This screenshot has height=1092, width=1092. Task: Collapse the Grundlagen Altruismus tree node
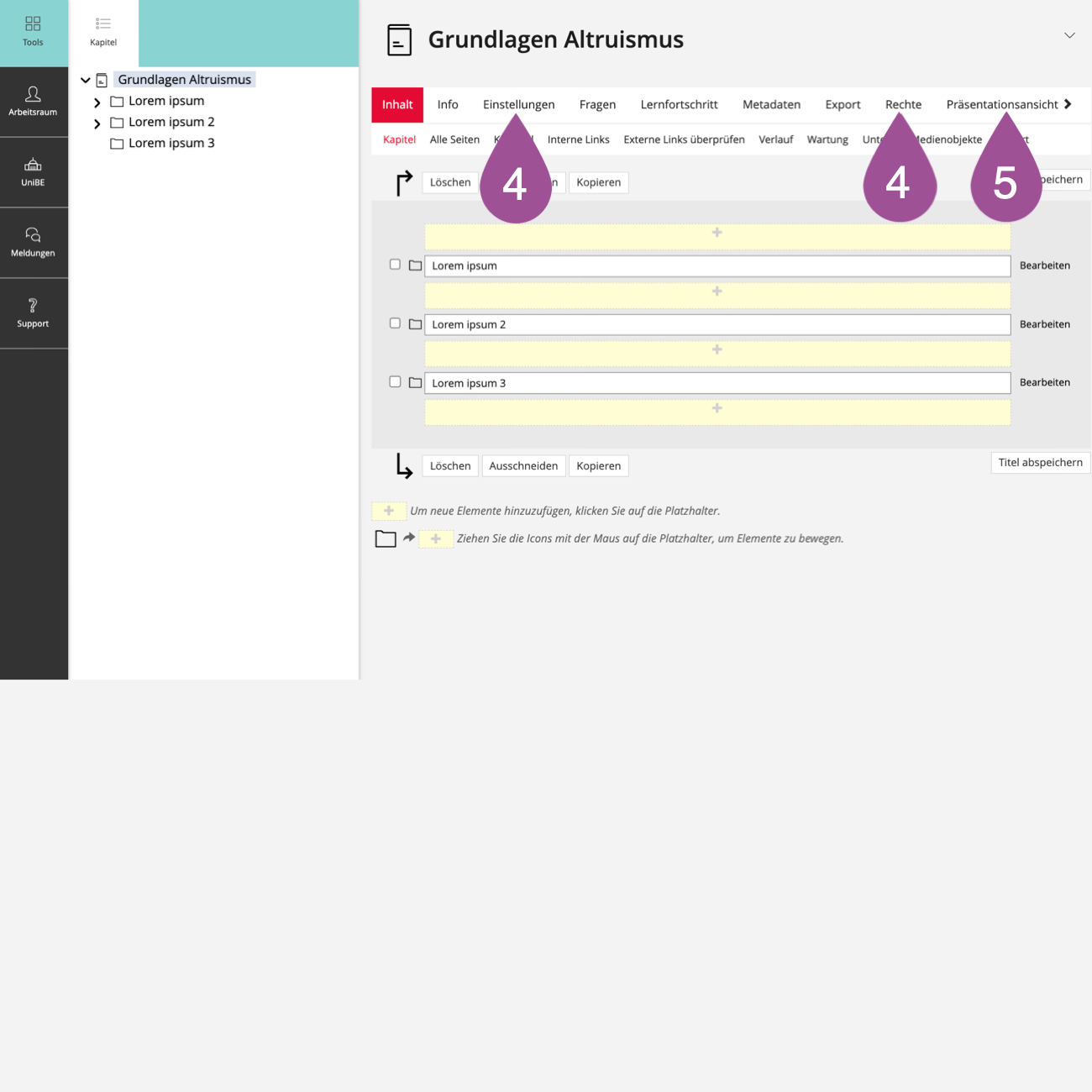coord(86,81)
